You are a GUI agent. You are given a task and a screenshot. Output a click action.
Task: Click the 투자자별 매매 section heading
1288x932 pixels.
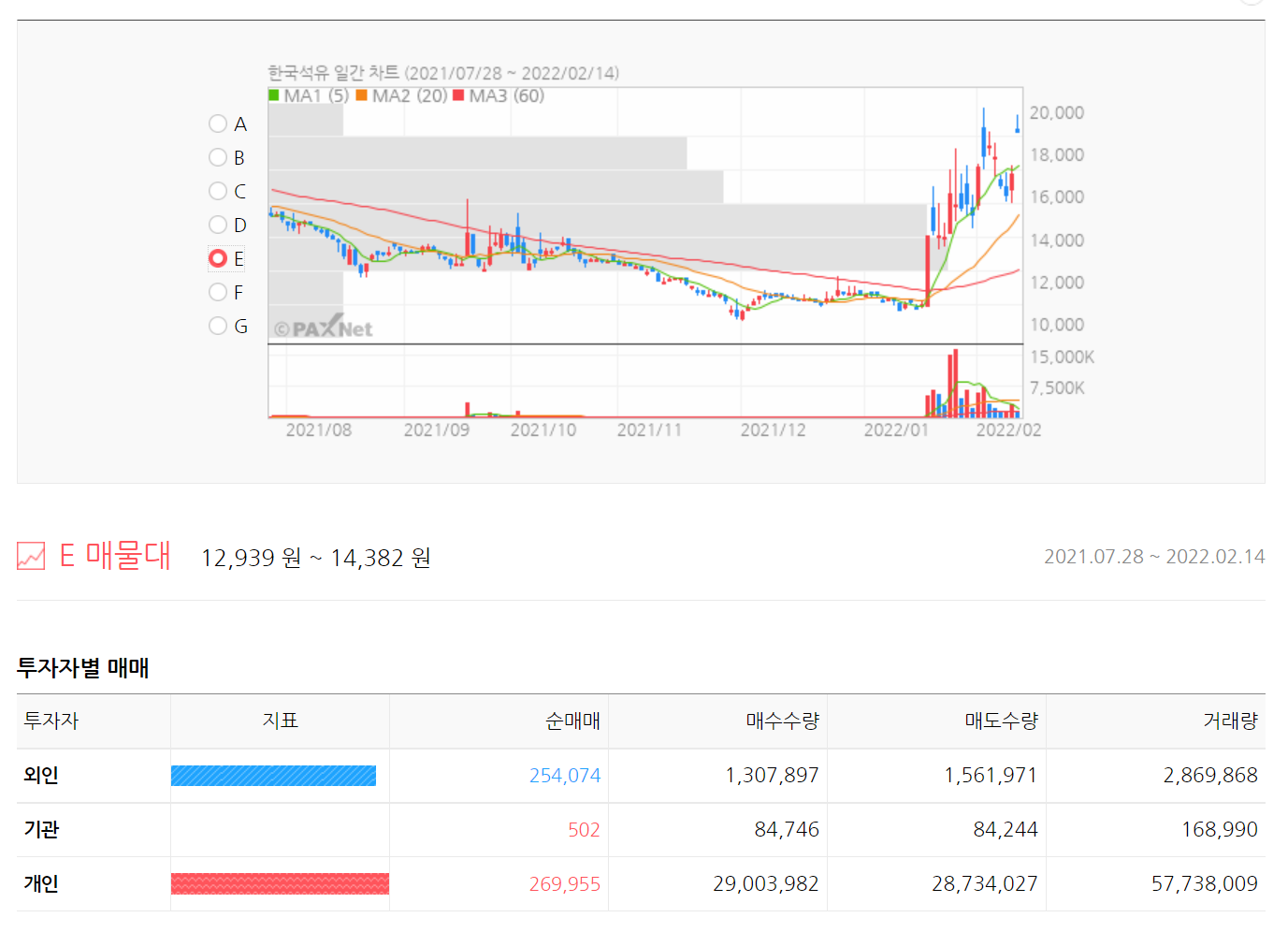pos(83,668)
